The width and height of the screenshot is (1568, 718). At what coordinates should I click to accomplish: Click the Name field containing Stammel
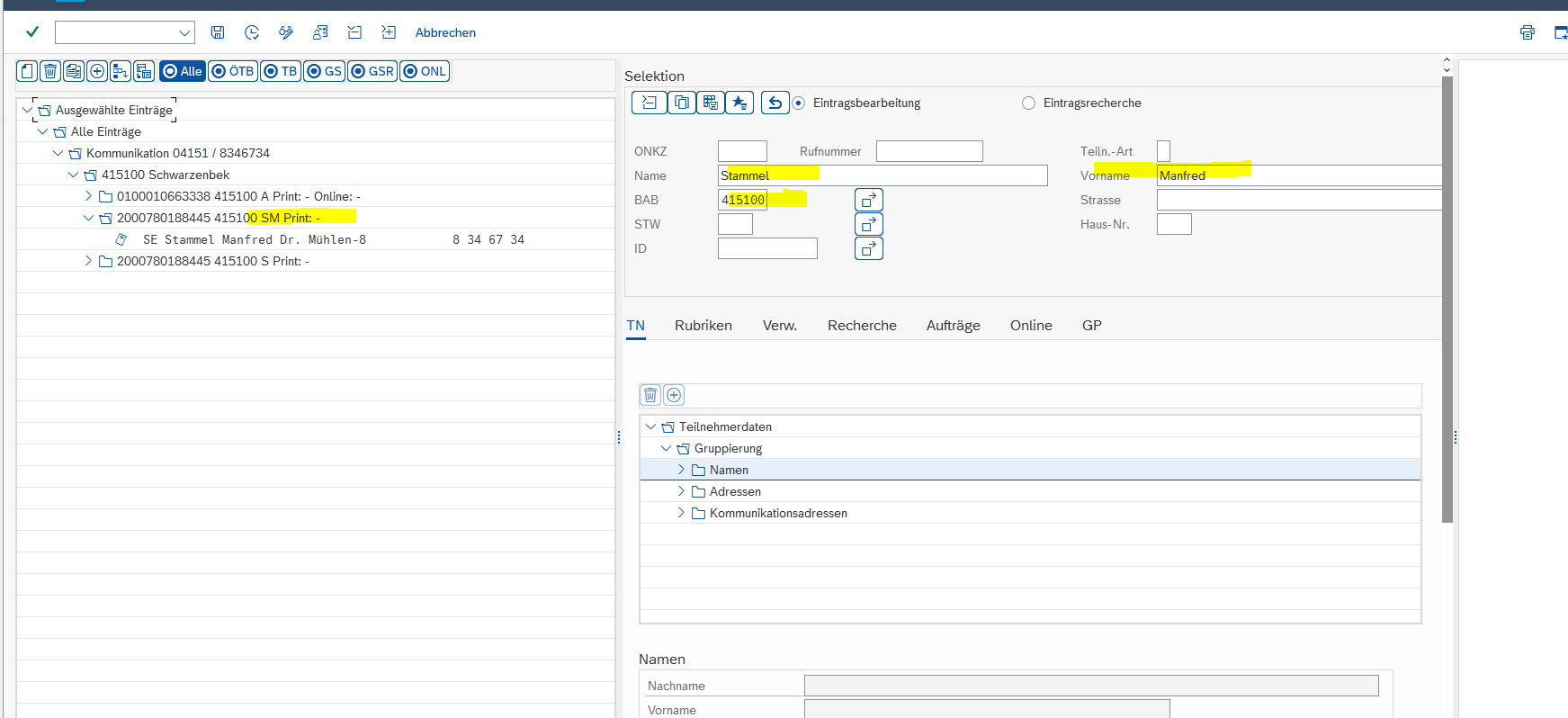[x=883, y=175]
